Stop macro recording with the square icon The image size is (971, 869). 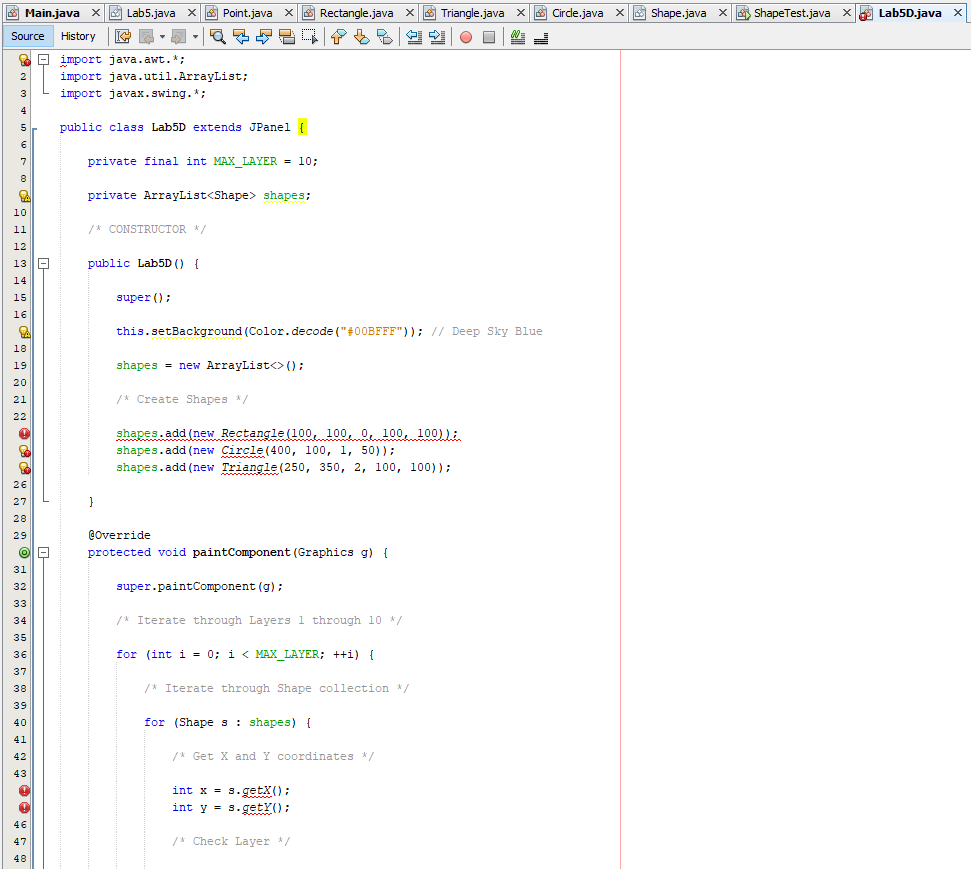[490, 36]
